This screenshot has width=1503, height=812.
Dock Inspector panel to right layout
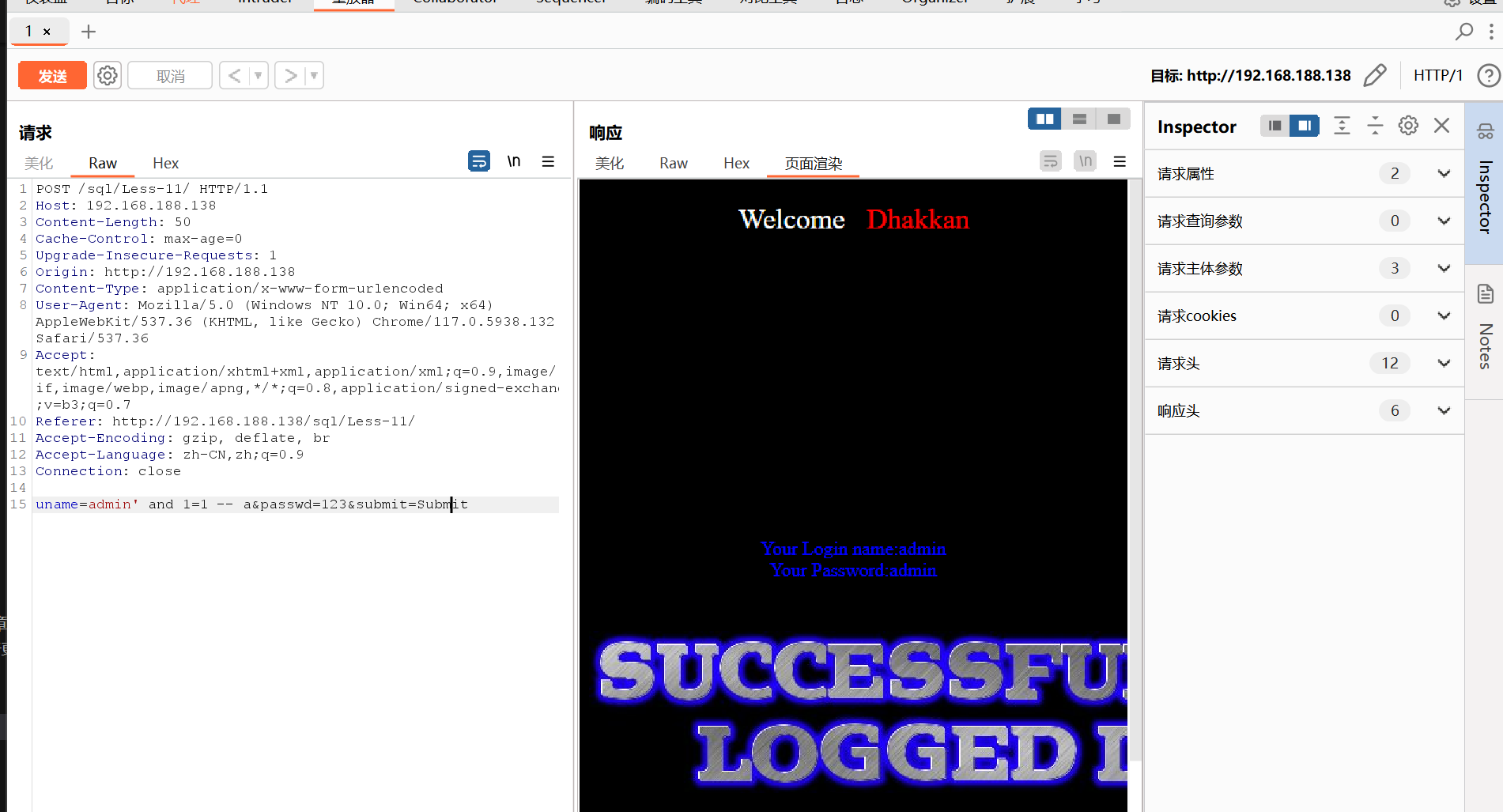click(1305, 125)
